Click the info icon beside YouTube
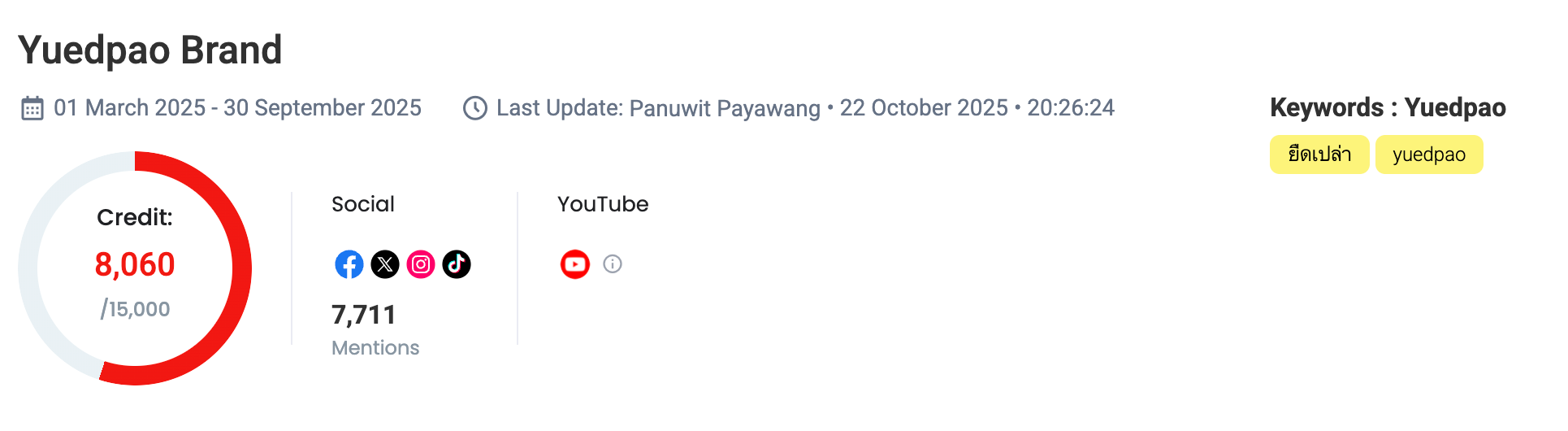The image size is (1568, 431). tap(613, 264)
